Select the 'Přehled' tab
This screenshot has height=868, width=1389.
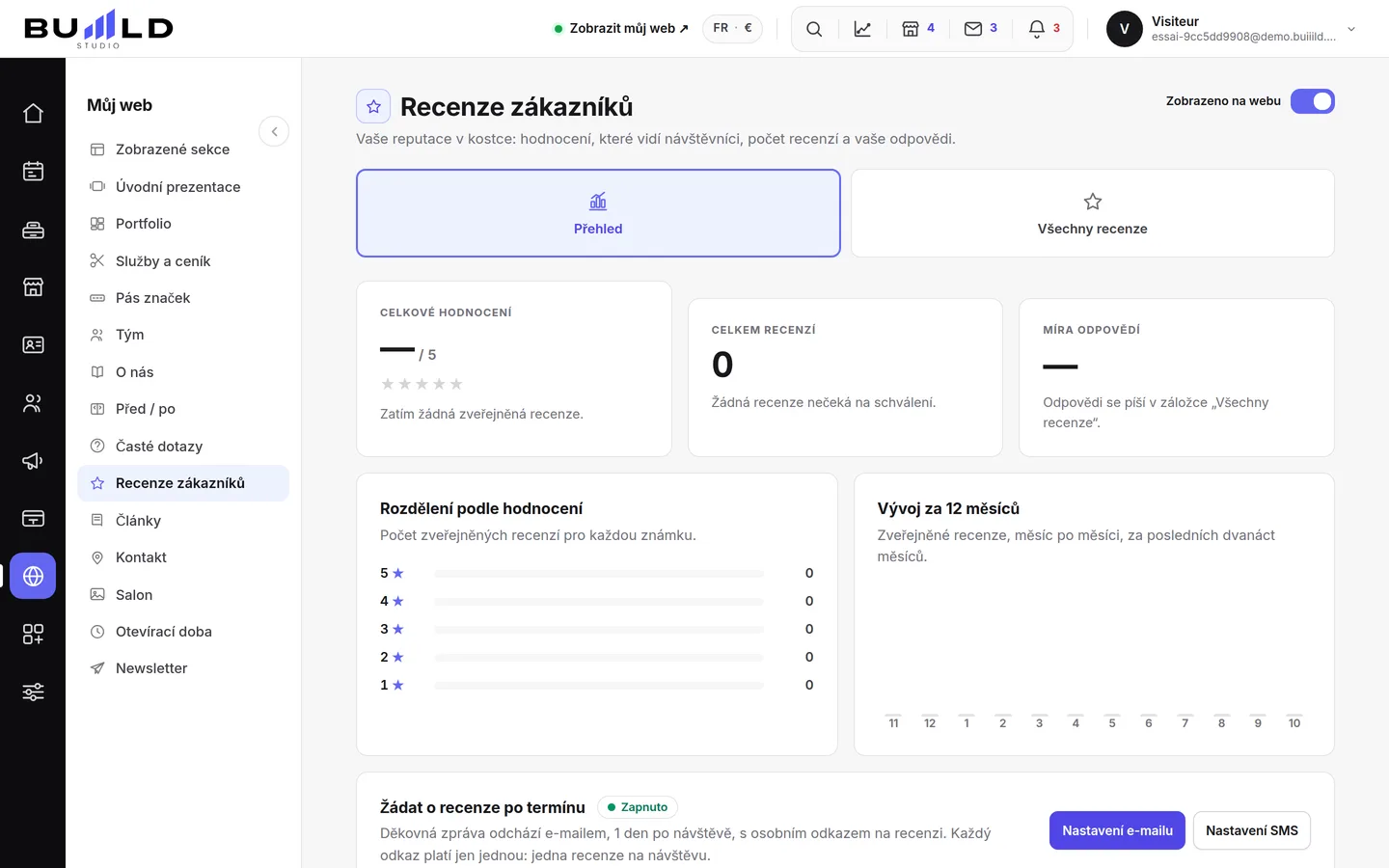[598, 213]
